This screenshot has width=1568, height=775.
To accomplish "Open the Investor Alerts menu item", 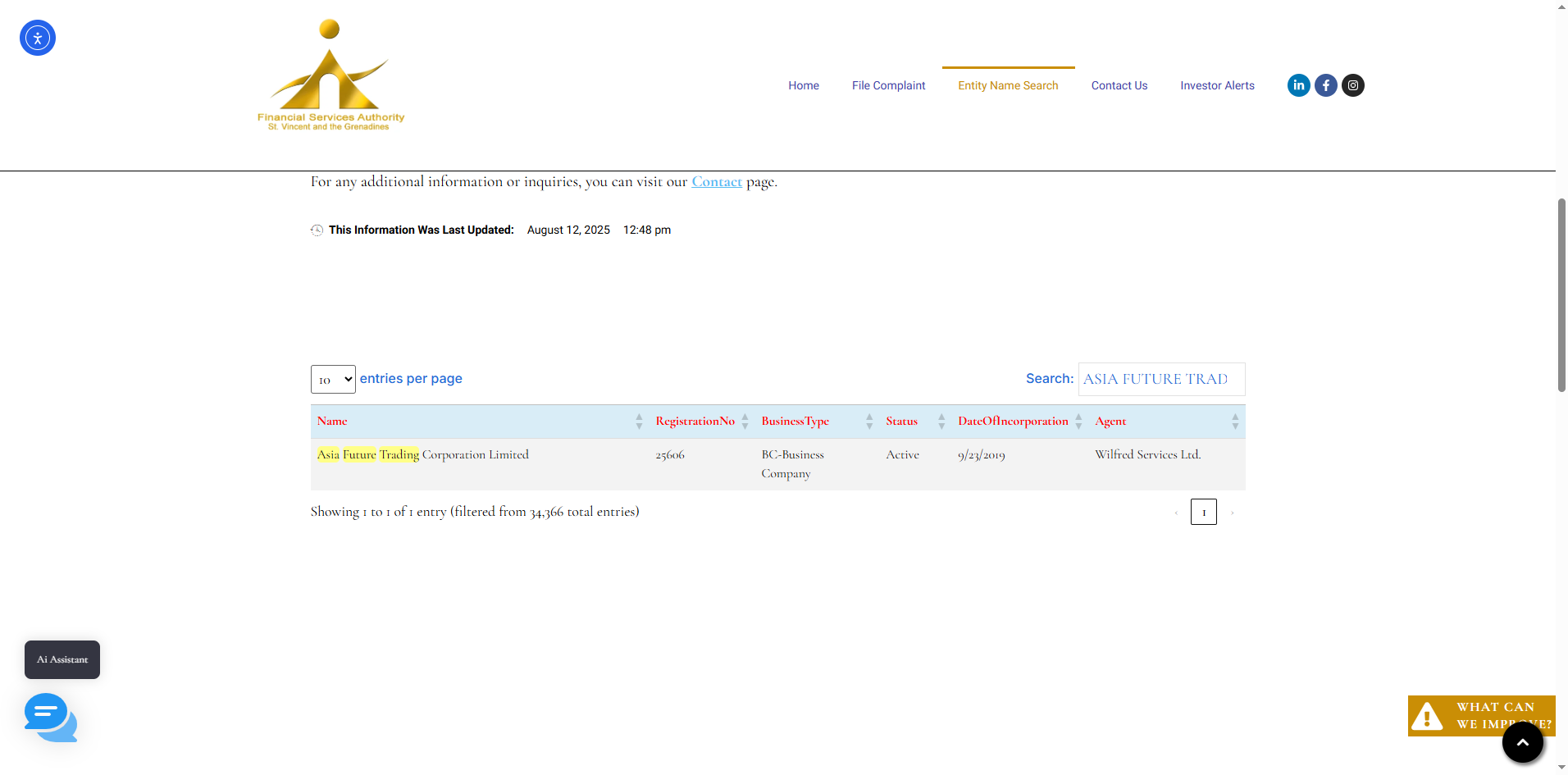I will coord(1217,85).
